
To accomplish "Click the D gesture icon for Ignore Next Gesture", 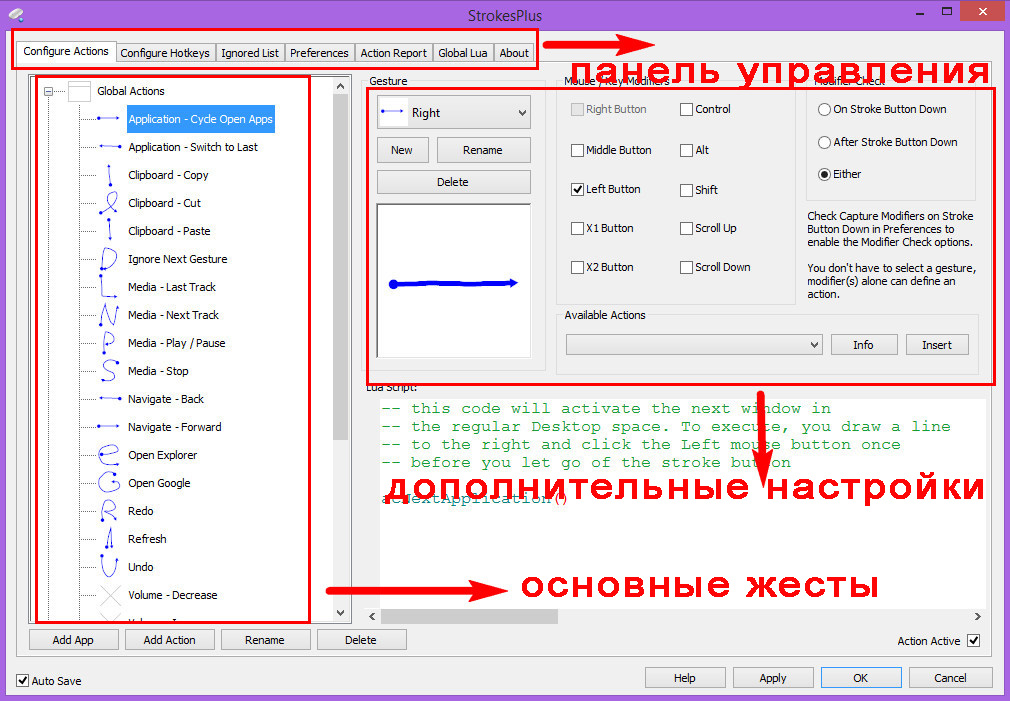I will (x=109, y=259).
